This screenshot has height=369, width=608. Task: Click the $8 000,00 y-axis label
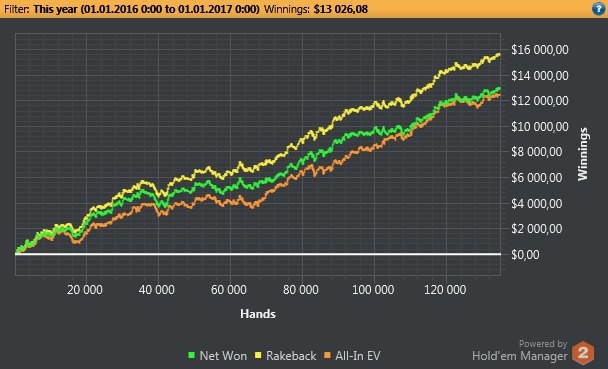click(x=537, y=152)
